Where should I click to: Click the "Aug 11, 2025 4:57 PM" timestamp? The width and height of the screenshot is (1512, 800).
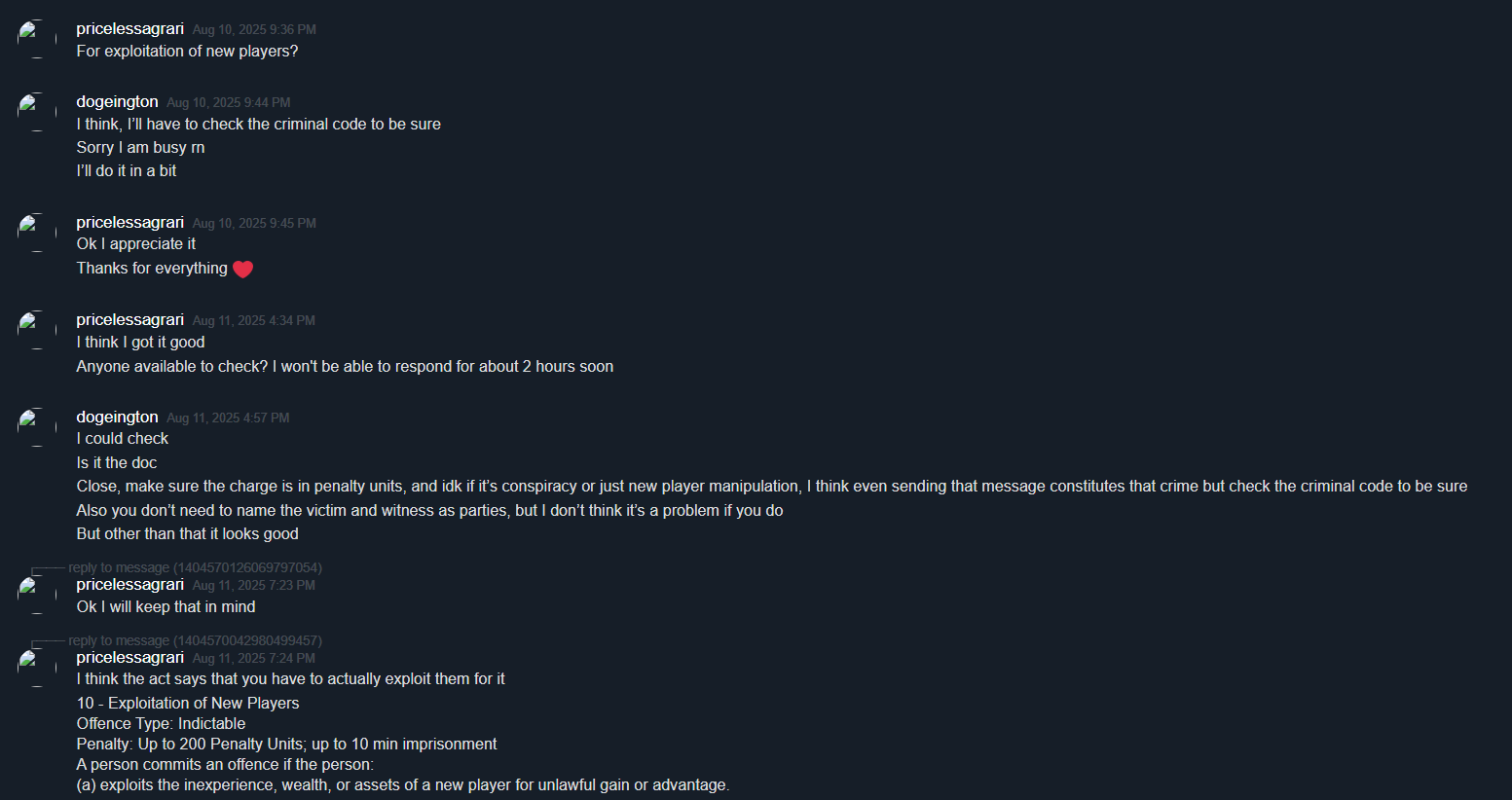pyautogui.click(x=228, y=418)
